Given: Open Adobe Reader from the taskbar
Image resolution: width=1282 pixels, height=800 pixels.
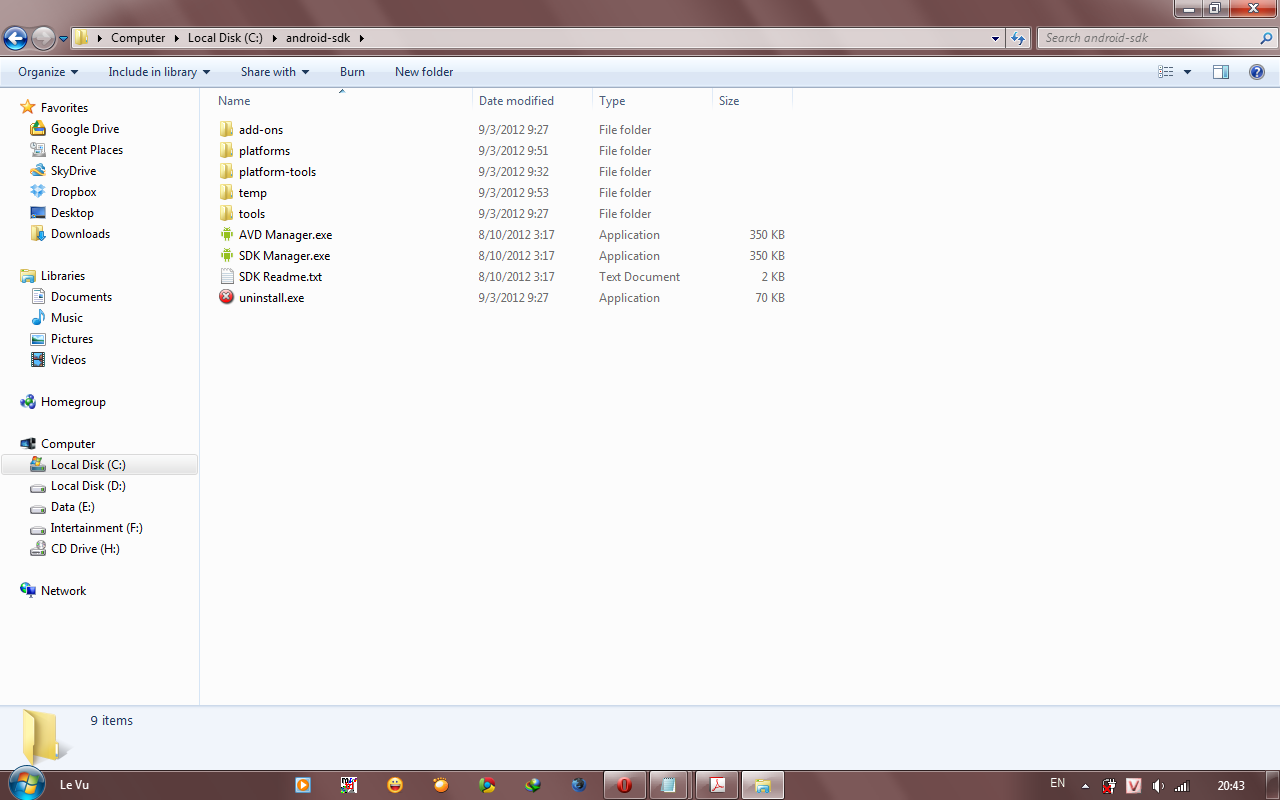Looking at the screenshot, I should tap(717, 785).
